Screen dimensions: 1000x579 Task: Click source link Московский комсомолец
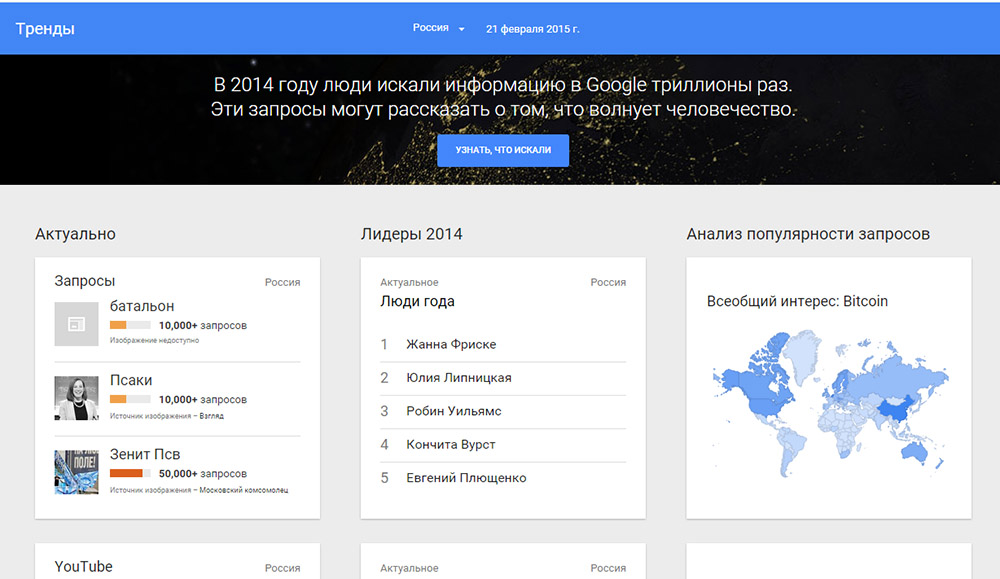point(244,490)
